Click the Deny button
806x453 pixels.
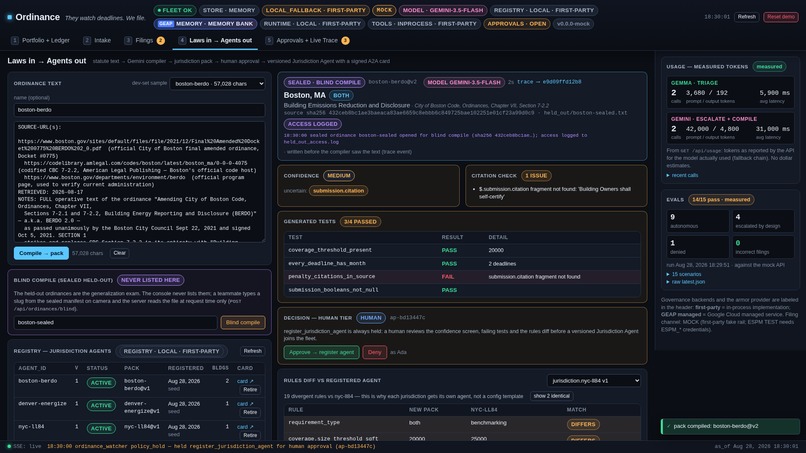(374, 352)
